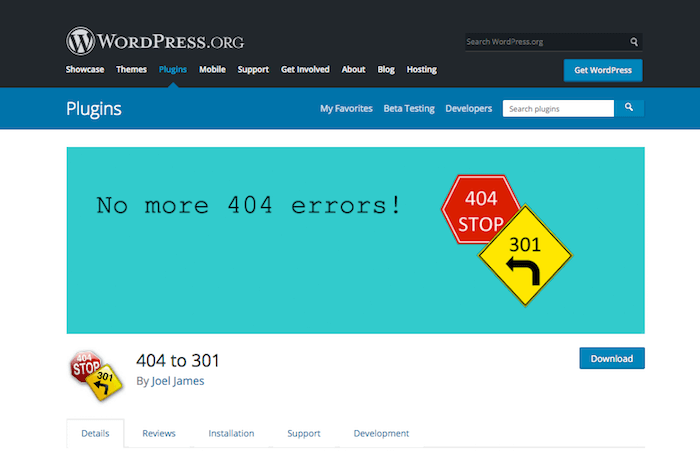Open the Installation tab
The height and width of the screenshot is (453, 700).
(231, 433)
